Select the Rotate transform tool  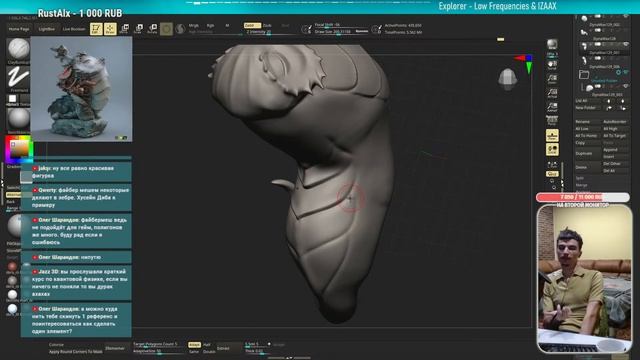[x=152, y=29]
